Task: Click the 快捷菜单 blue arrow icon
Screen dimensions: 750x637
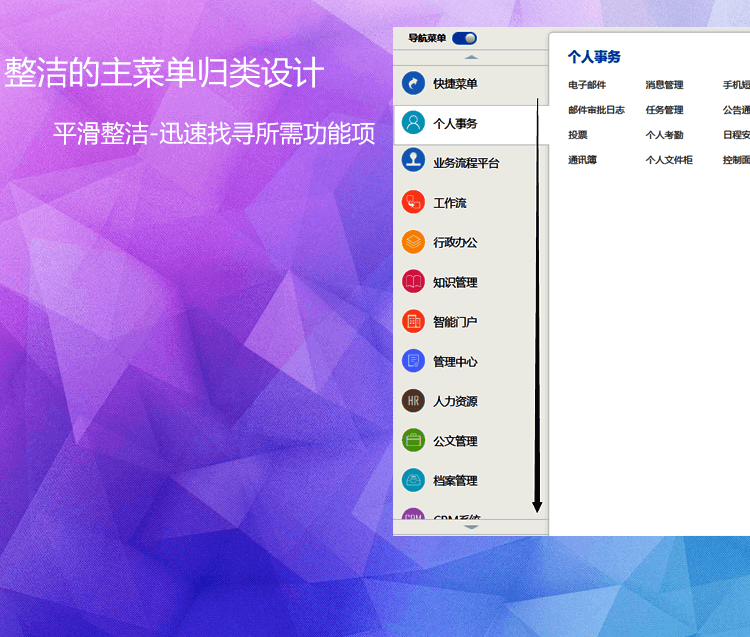Action: [x=413, y=83]
